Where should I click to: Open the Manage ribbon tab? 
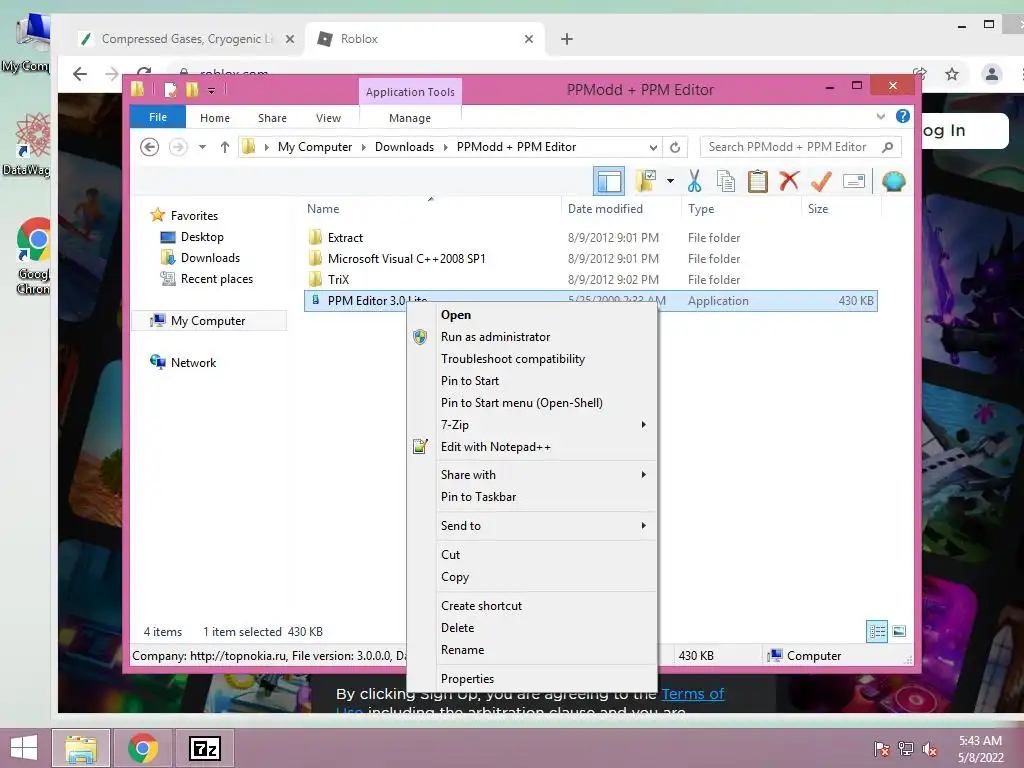coord(410,118)
